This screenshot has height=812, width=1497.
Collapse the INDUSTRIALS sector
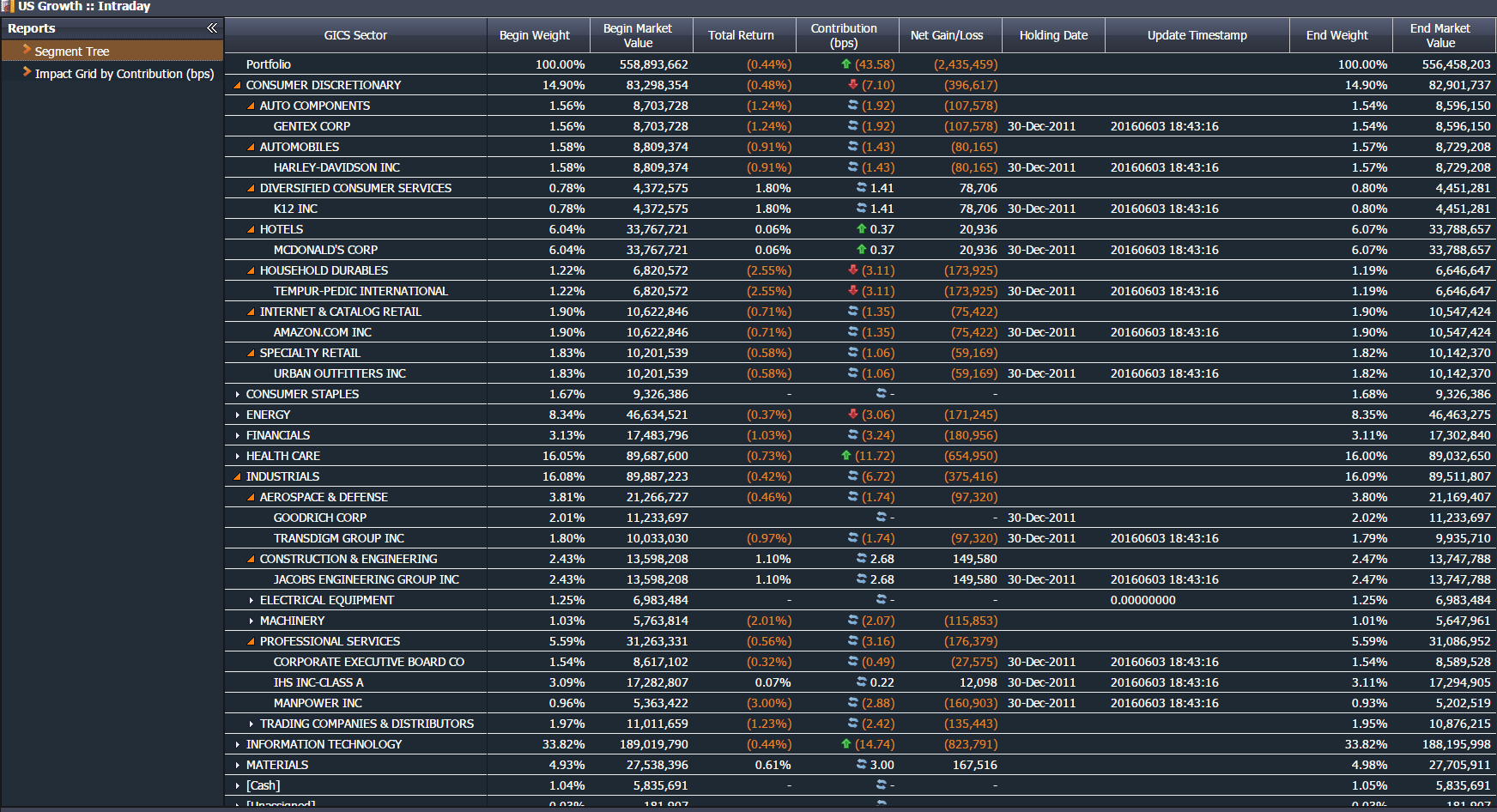tap(238, 477)
